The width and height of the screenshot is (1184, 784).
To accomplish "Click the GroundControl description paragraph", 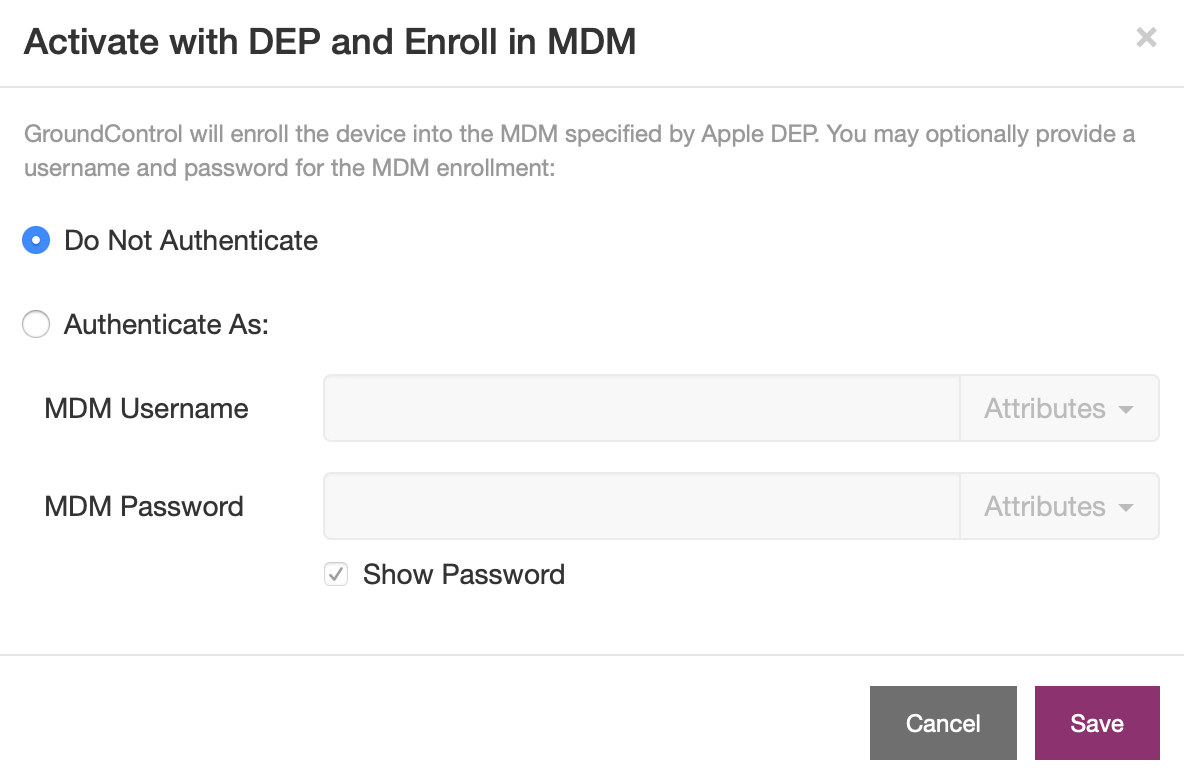I will tap(579, 150).
